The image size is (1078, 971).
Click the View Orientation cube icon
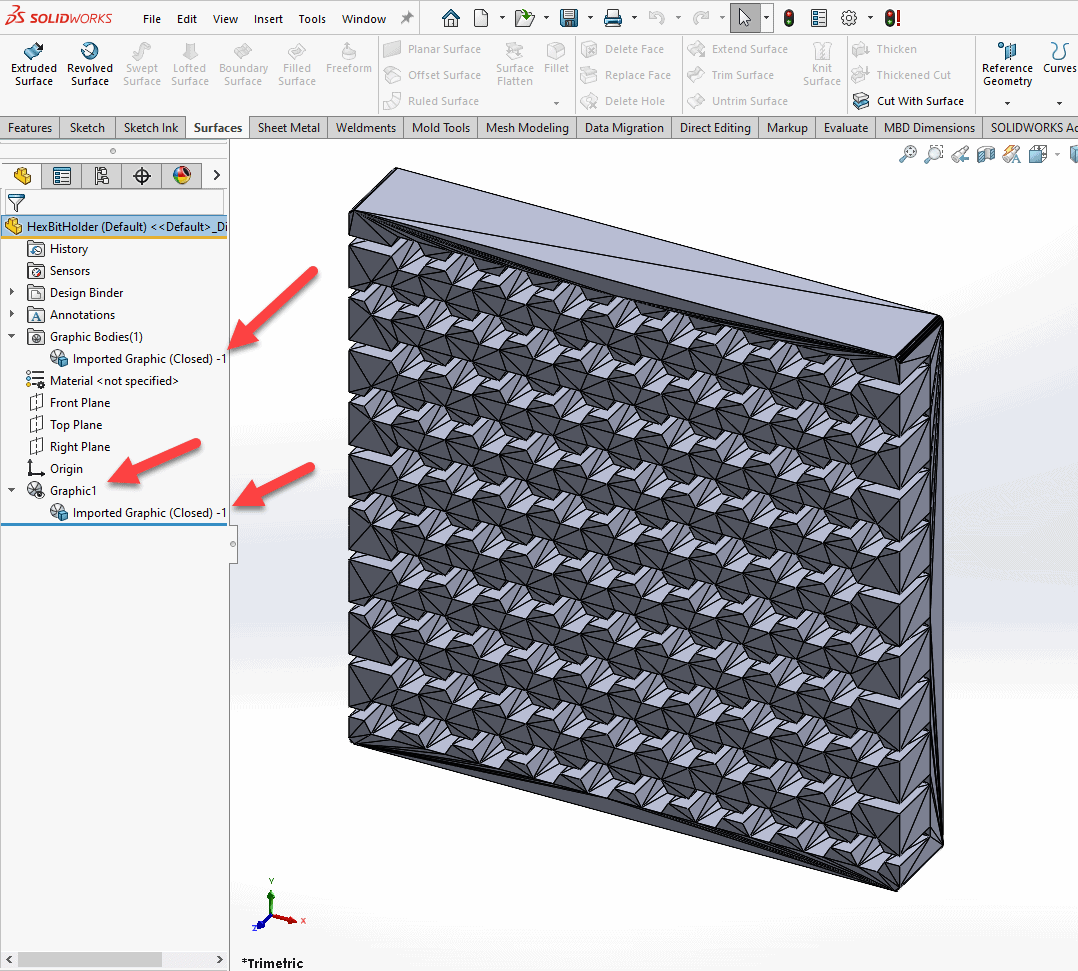click(x=1037, y=154)
